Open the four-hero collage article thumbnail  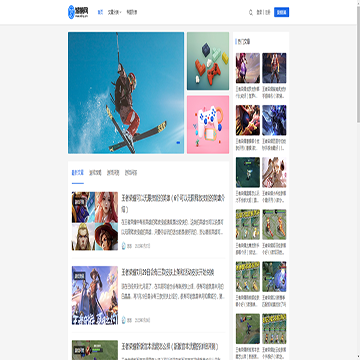[x=95, y=221]
